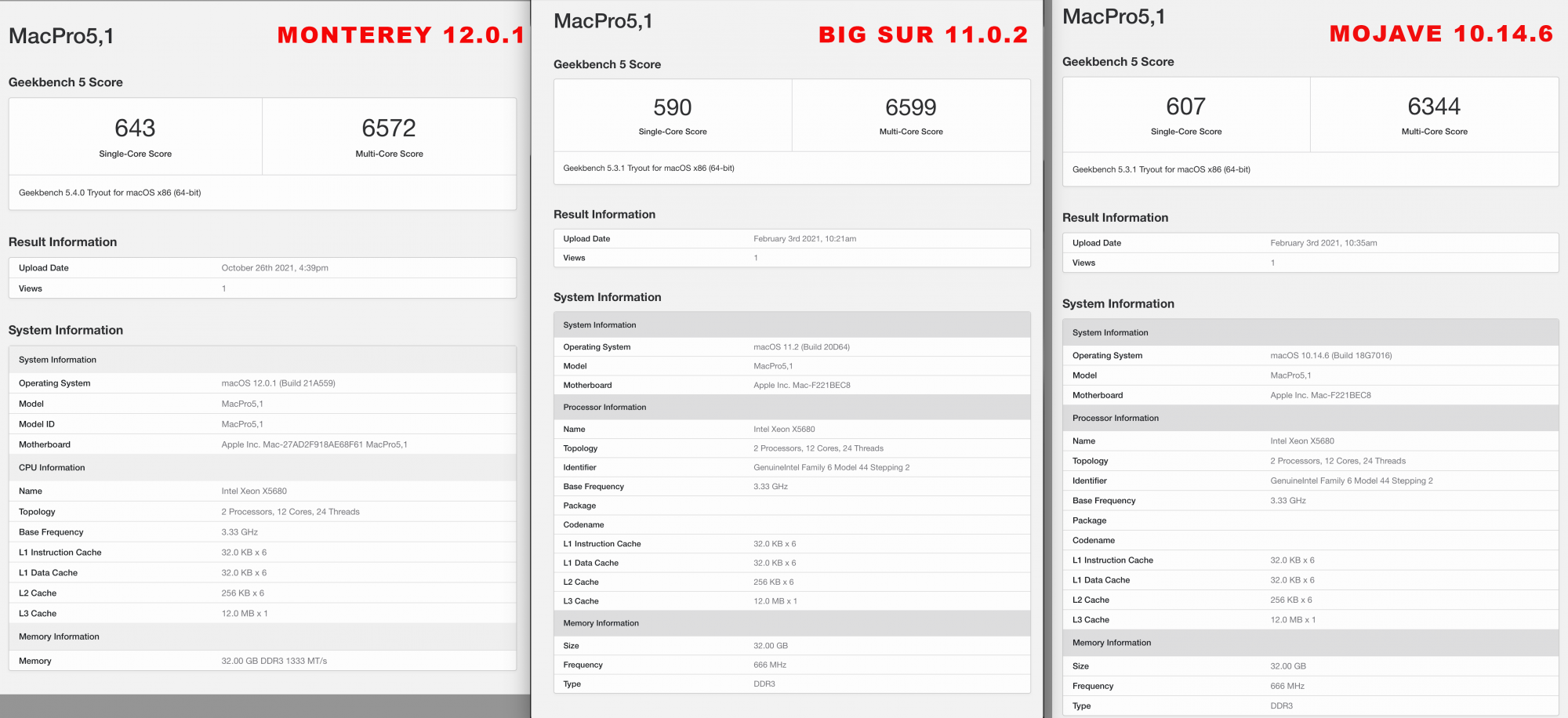Select motherboard value Mac-27AD2F918AE68F61 MacPro5,1
Screen dimensions: 1568x718
(314, 444)
